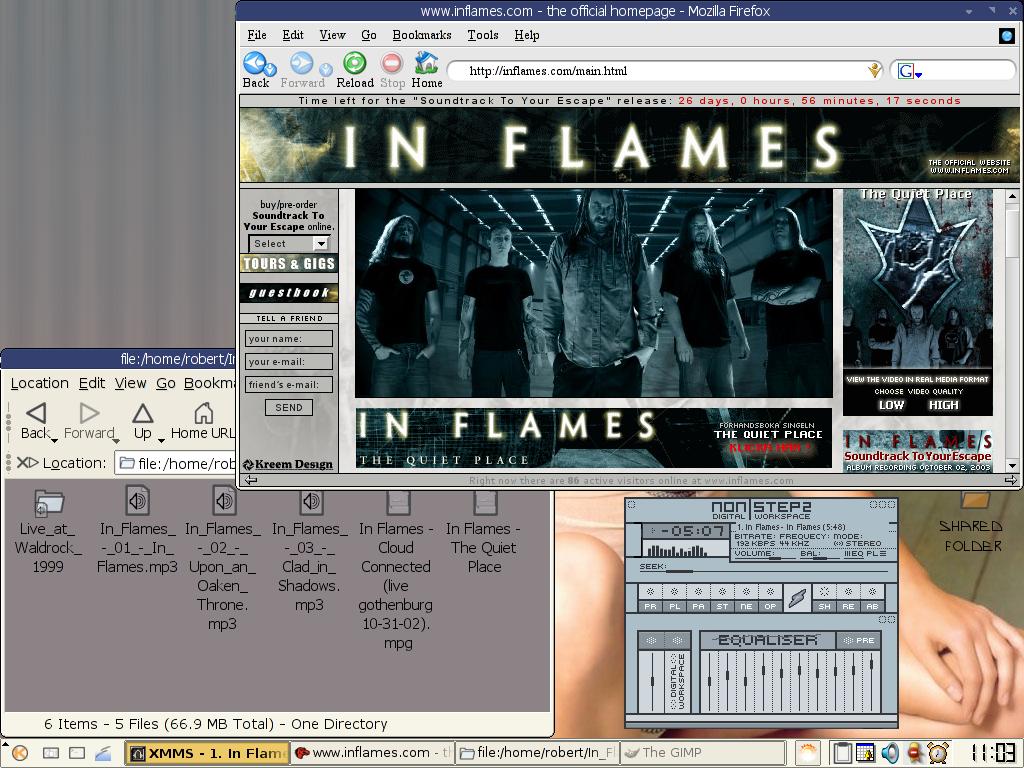The image size is (1024, 768).
Task: Open the Firefox Tools menu
Action: [x=483, y=35]
